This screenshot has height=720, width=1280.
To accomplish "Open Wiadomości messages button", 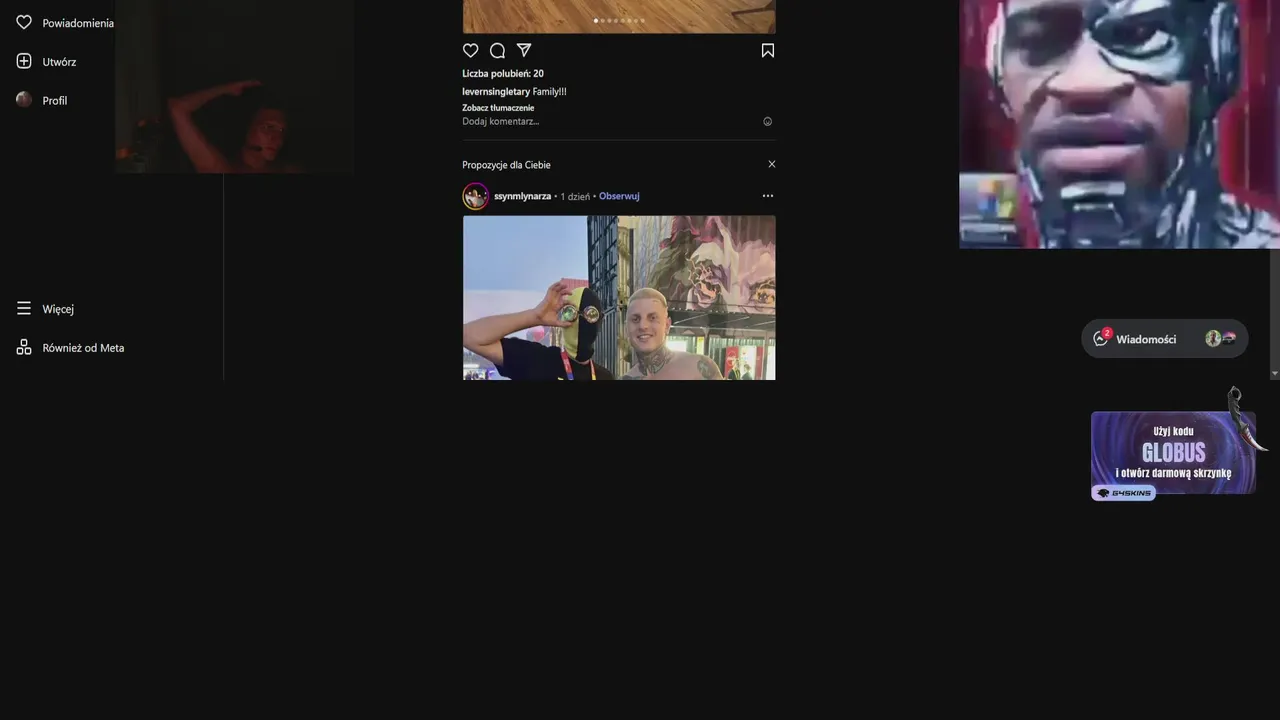I will click(1165, 339).
